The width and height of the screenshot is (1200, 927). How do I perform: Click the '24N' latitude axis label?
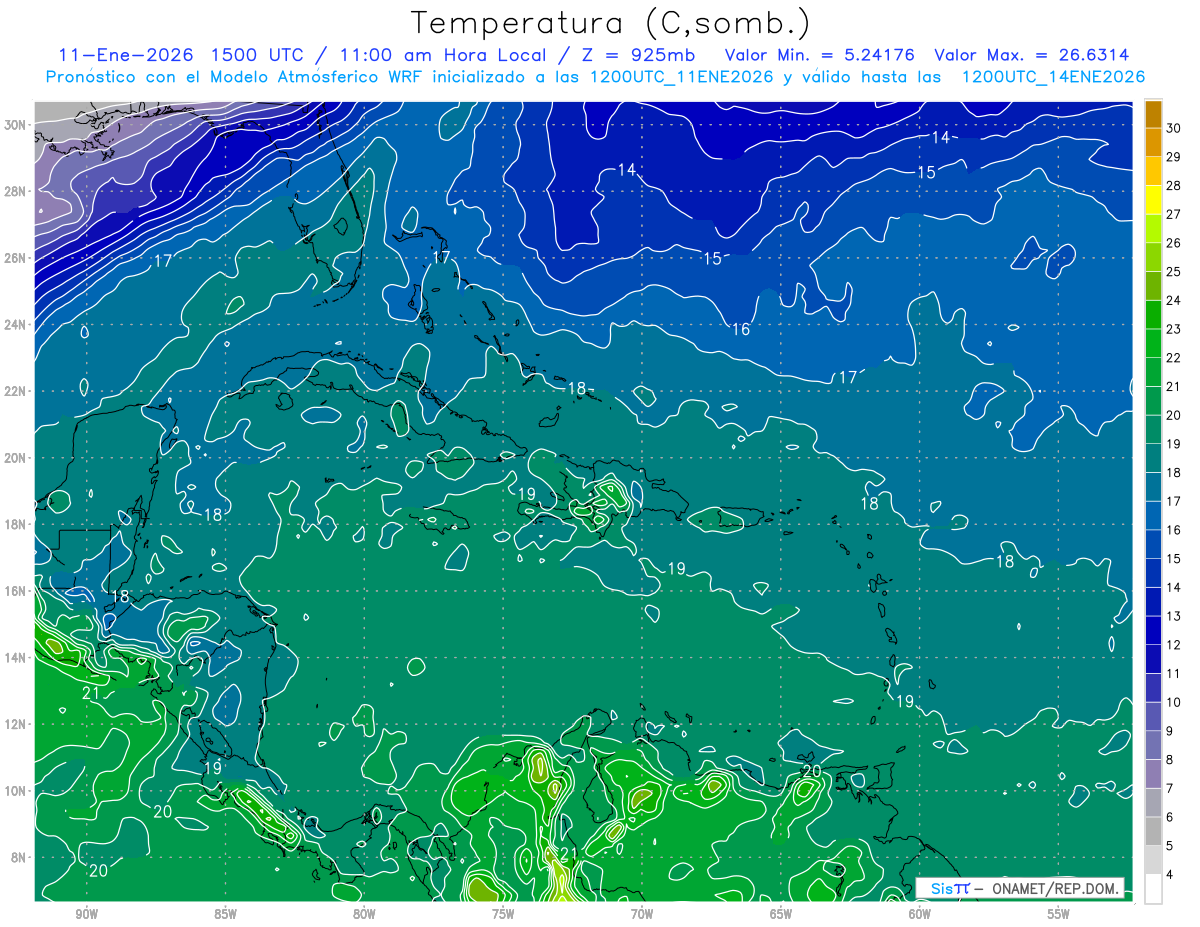point(15,324)
